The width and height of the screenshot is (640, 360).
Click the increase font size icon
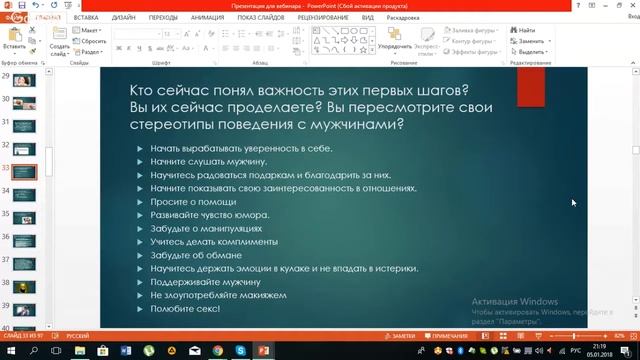(187, 34)
